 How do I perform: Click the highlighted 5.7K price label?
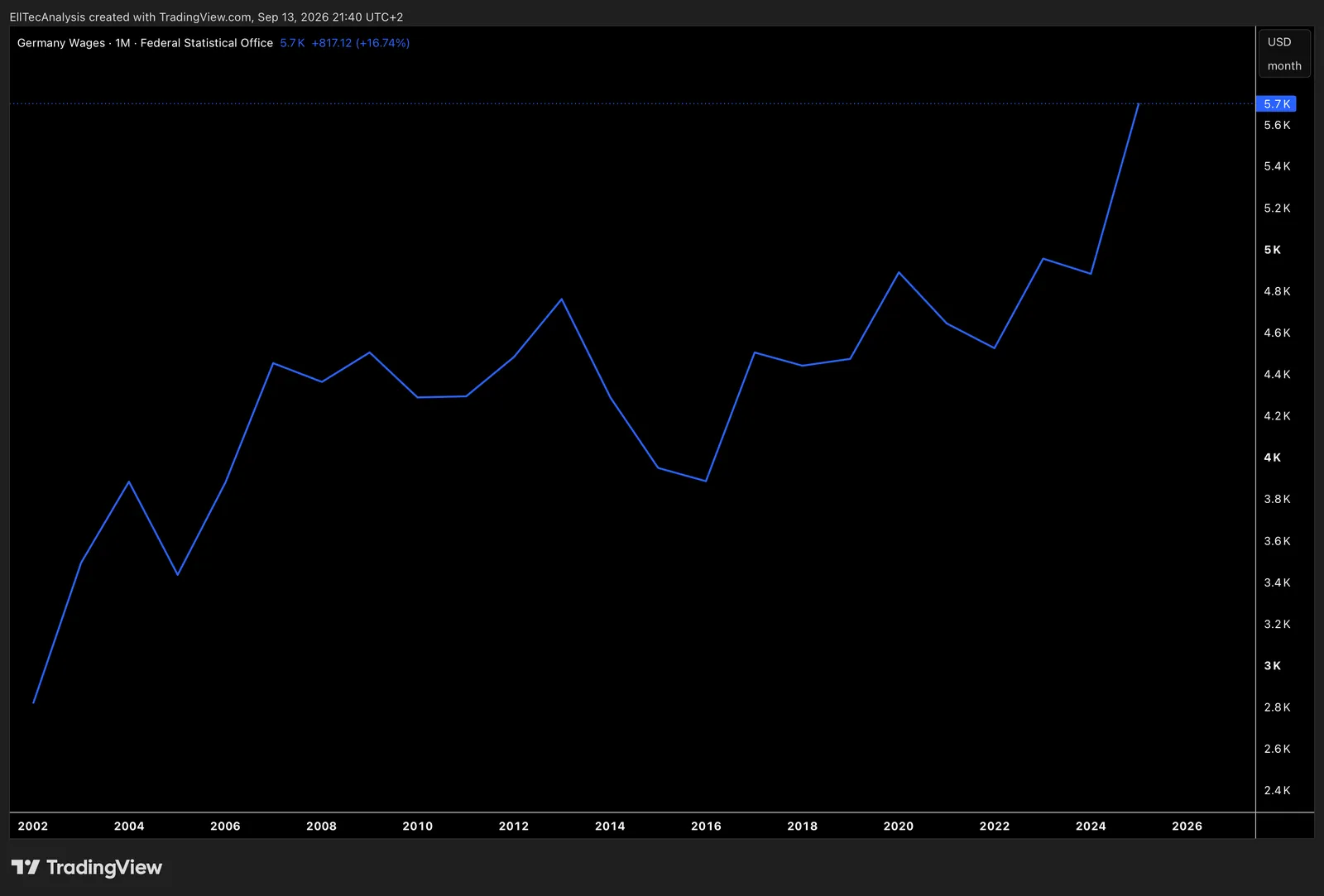pos(1276,104)
